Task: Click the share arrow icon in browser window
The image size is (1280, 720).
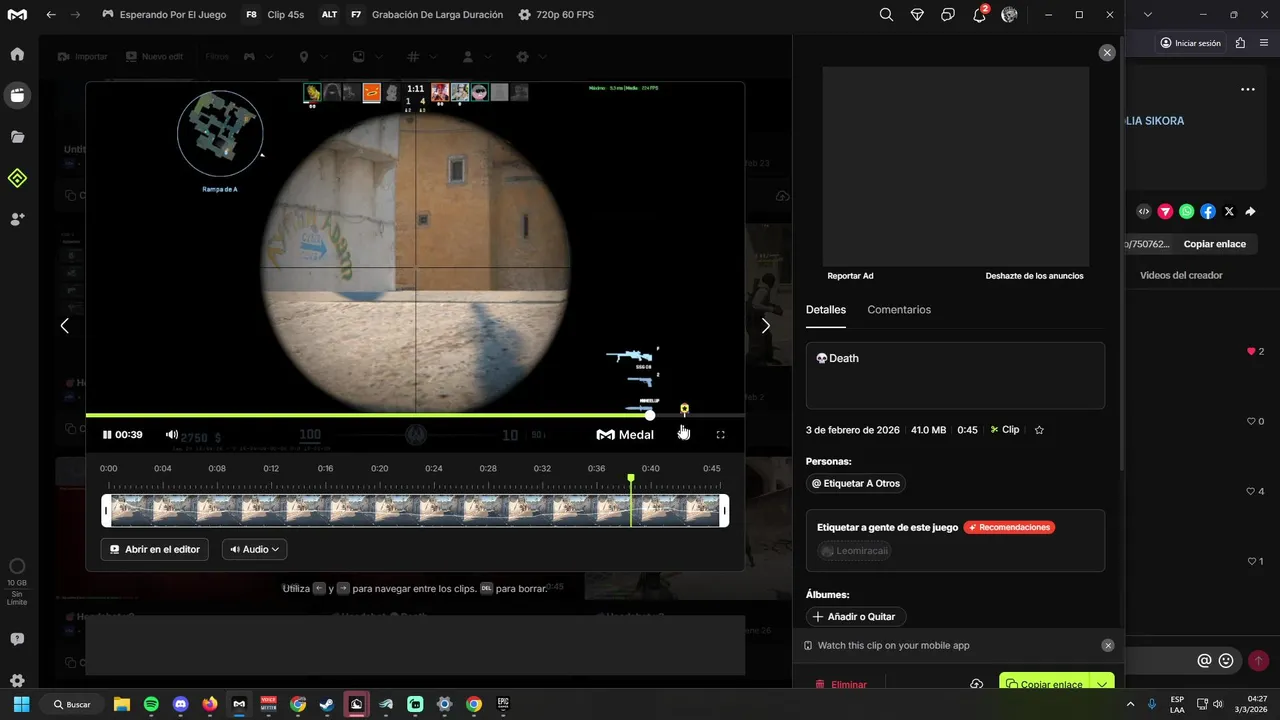Action: point(1250,212)
